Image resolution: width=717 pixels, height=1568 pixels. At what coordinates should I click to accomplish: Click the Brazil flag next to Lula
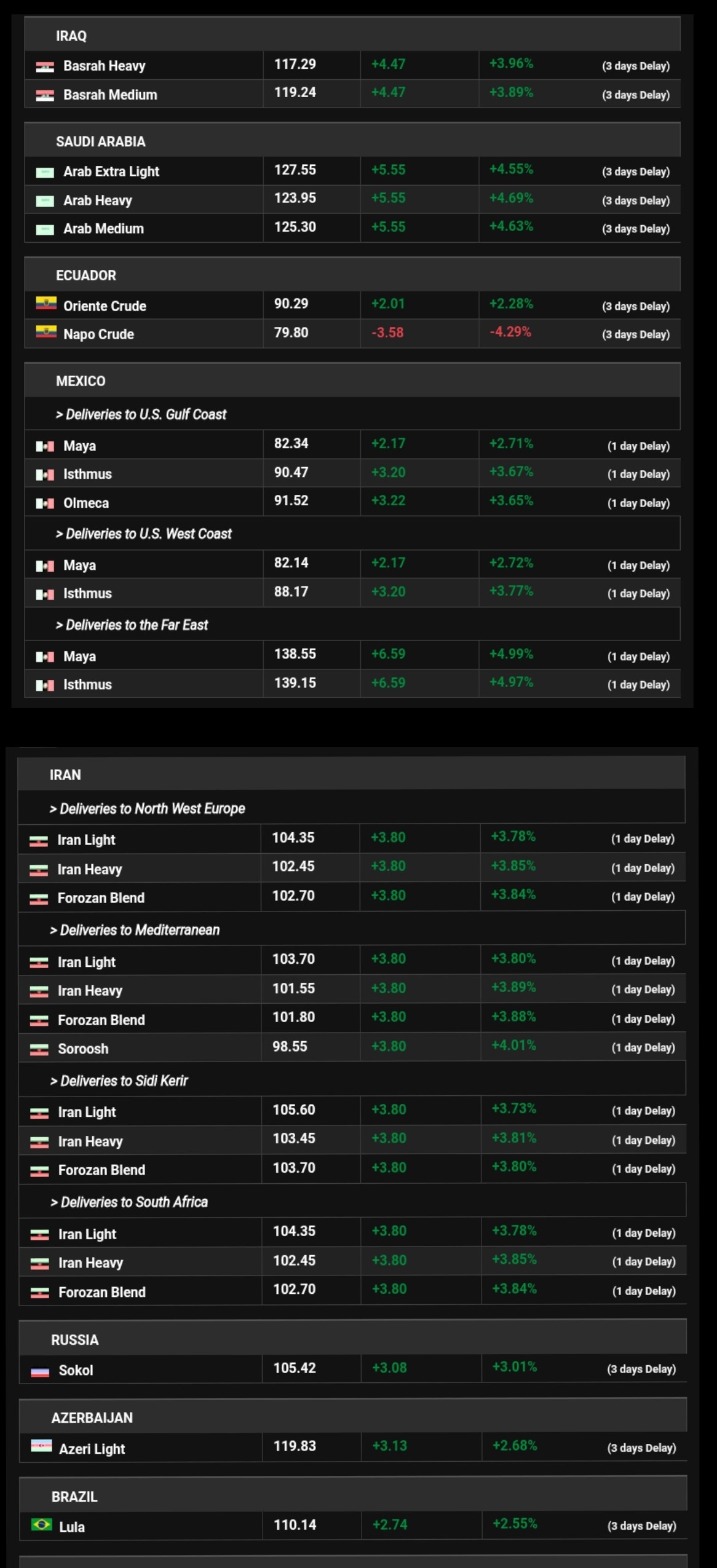pyautogui.click(x=41, y=1525)
